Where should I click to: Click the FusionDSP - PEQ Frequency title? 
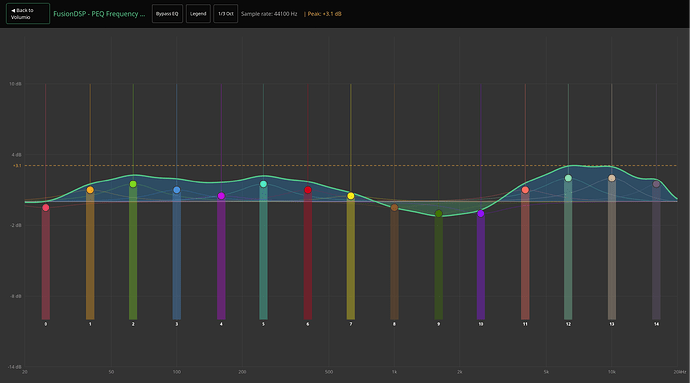pos(99,14)
